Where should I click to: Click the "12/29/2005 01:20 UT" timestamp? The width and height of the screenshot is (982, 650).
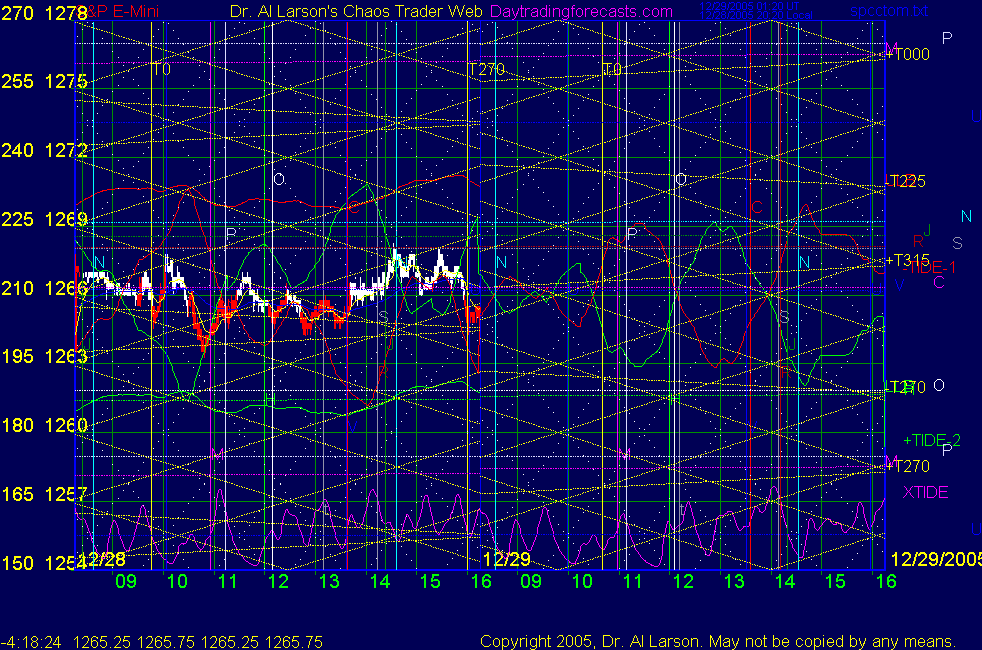749,6
